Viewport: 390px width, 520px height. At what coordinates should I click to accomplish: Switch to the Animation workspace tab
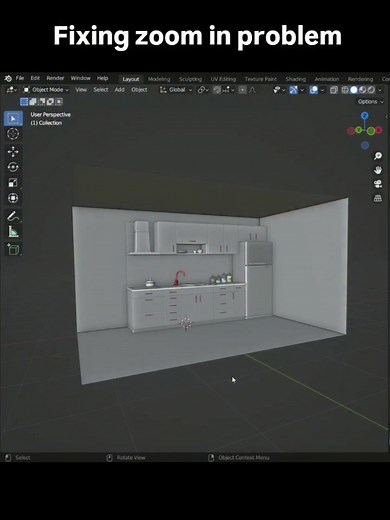coord(327,79)
